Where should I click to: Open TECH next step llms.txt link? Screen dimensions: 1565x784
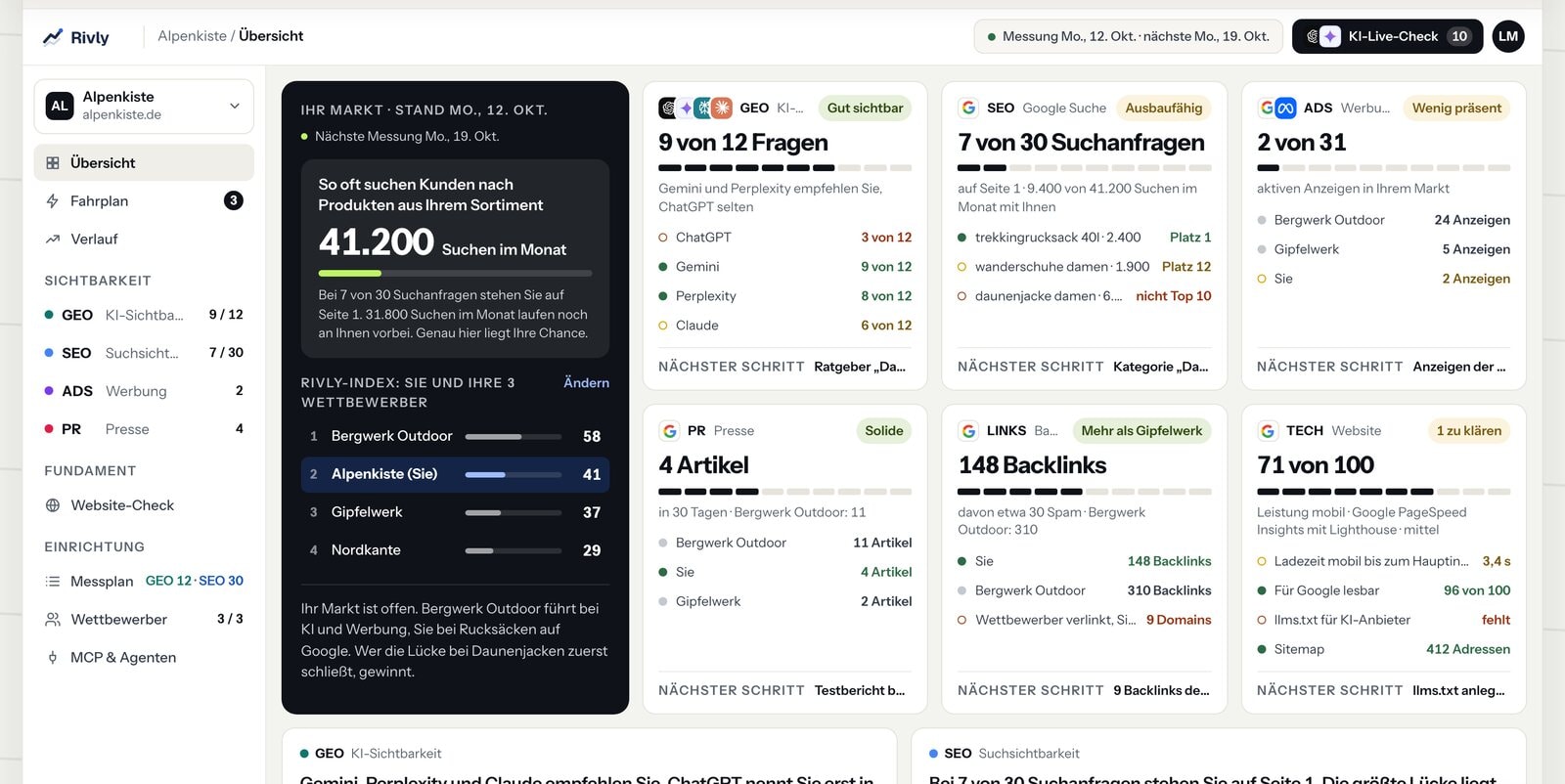(x=1458, y=690)
